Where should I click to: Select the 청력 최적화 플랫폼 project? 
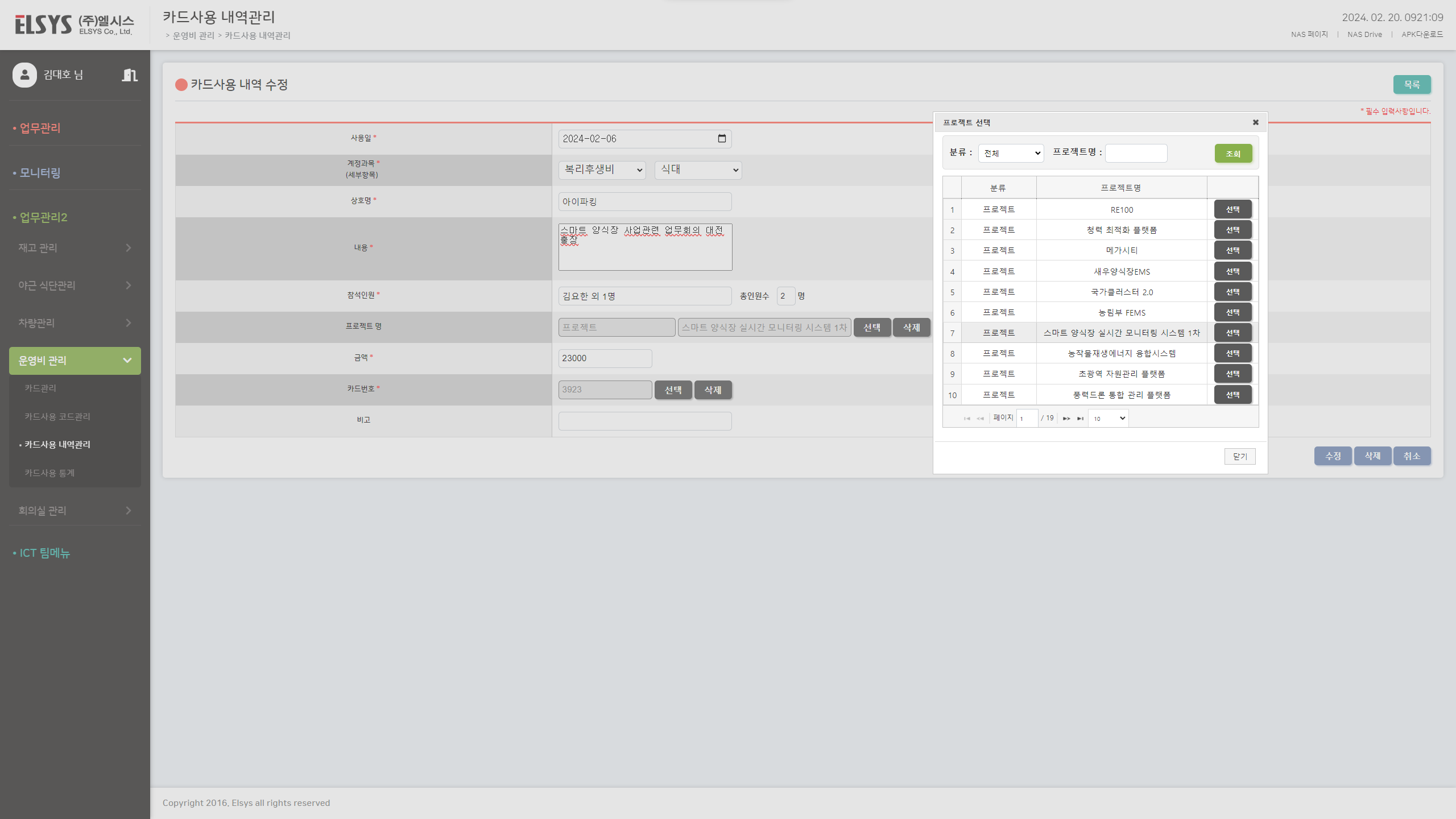(1232, 230)
